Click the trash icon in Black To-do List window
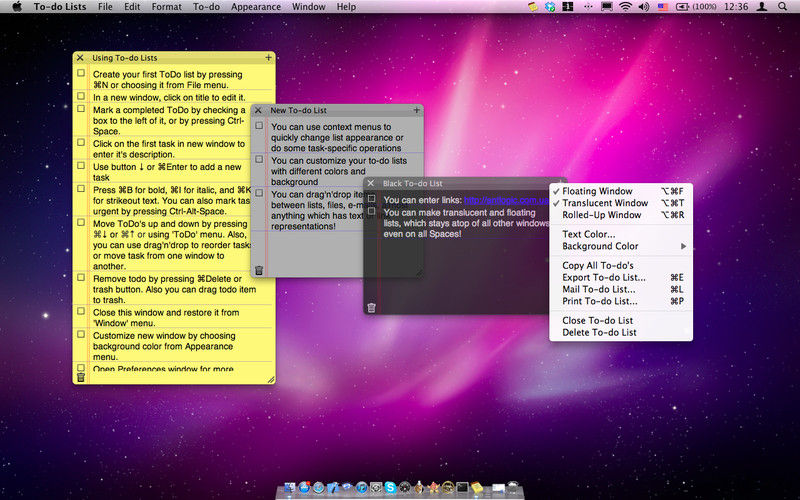 pyautogui.click(x=371, y=307)
